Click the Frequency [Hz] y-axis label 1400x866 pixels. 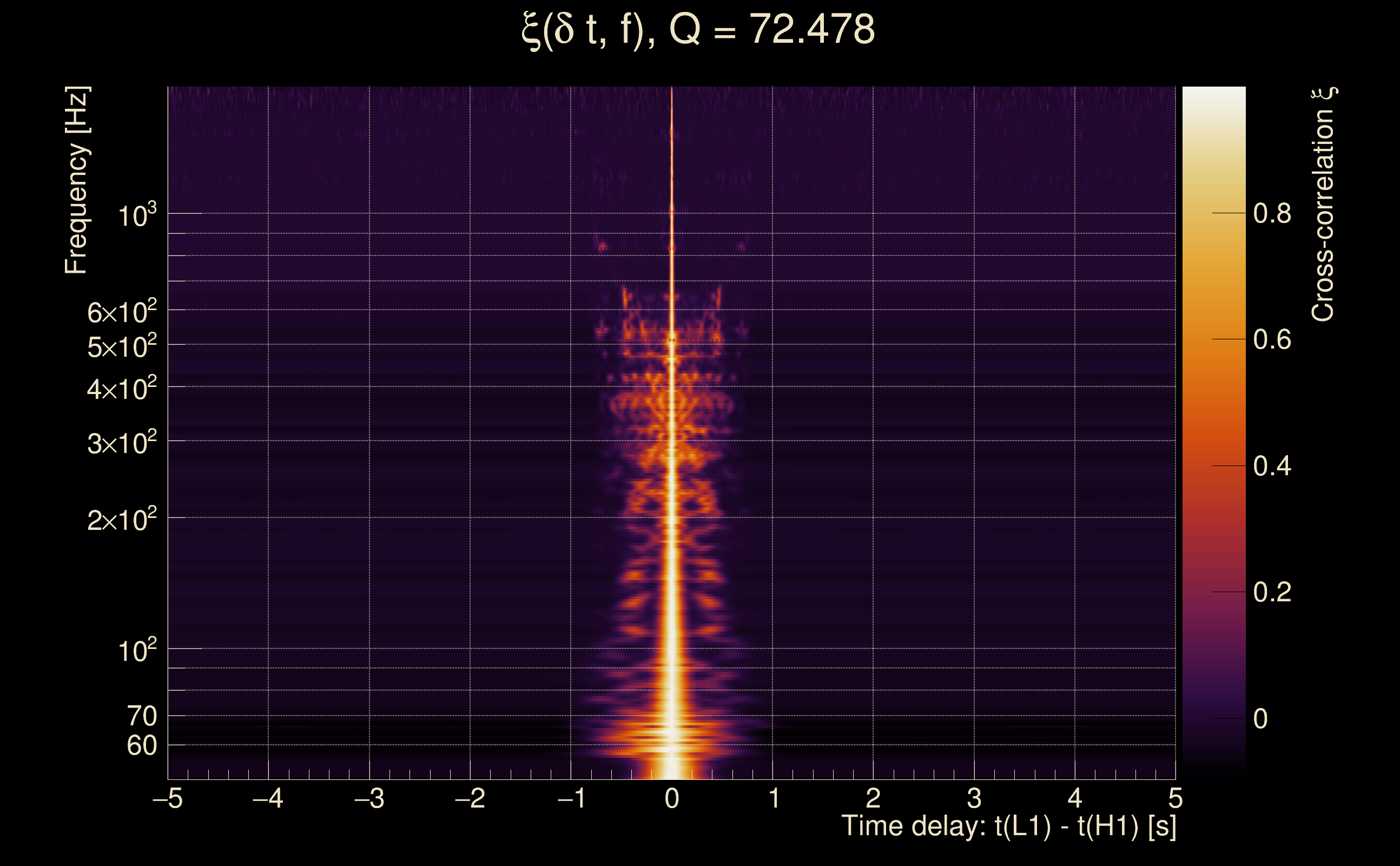77,180
